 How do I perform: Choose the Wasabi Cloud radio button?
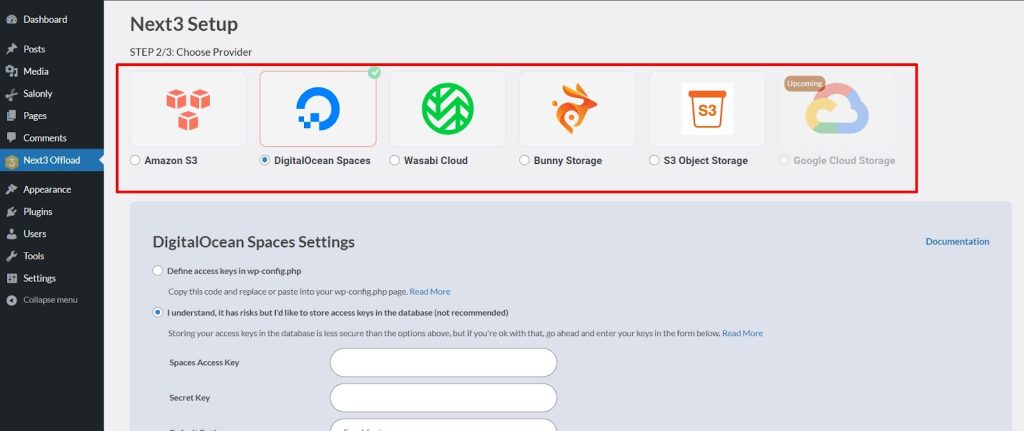pyautogui.click(x=394, y=160)
